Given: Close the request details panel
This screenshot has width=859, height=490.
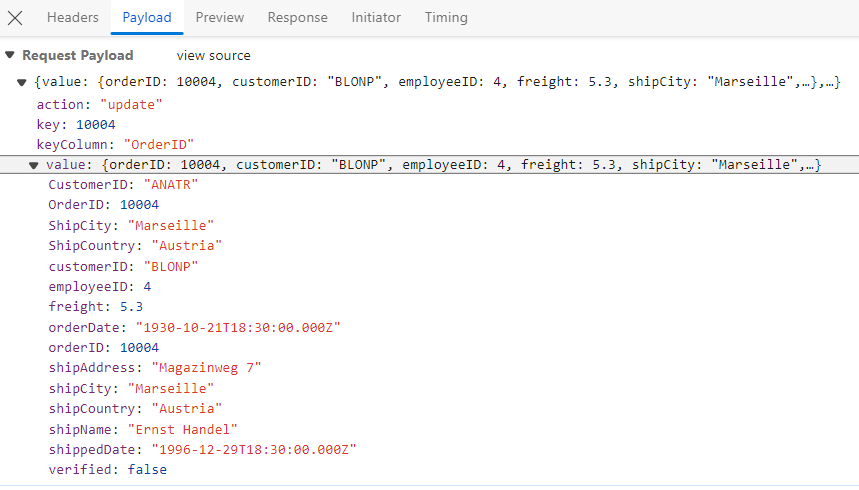Looking at the screenshot, I should click(x=15, y=18).
